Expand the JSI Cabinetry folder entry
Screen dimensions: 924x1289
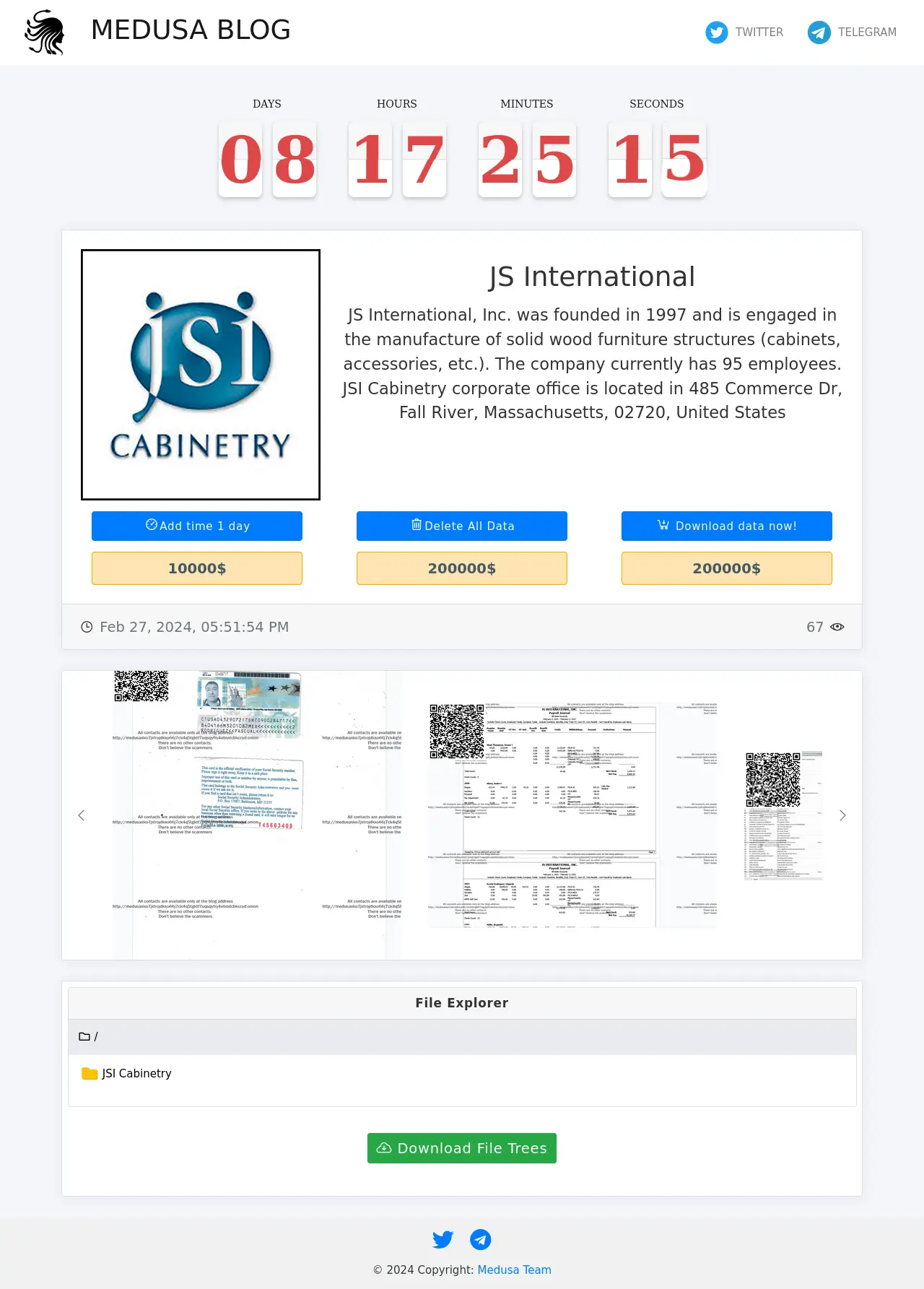[136, 1074]
